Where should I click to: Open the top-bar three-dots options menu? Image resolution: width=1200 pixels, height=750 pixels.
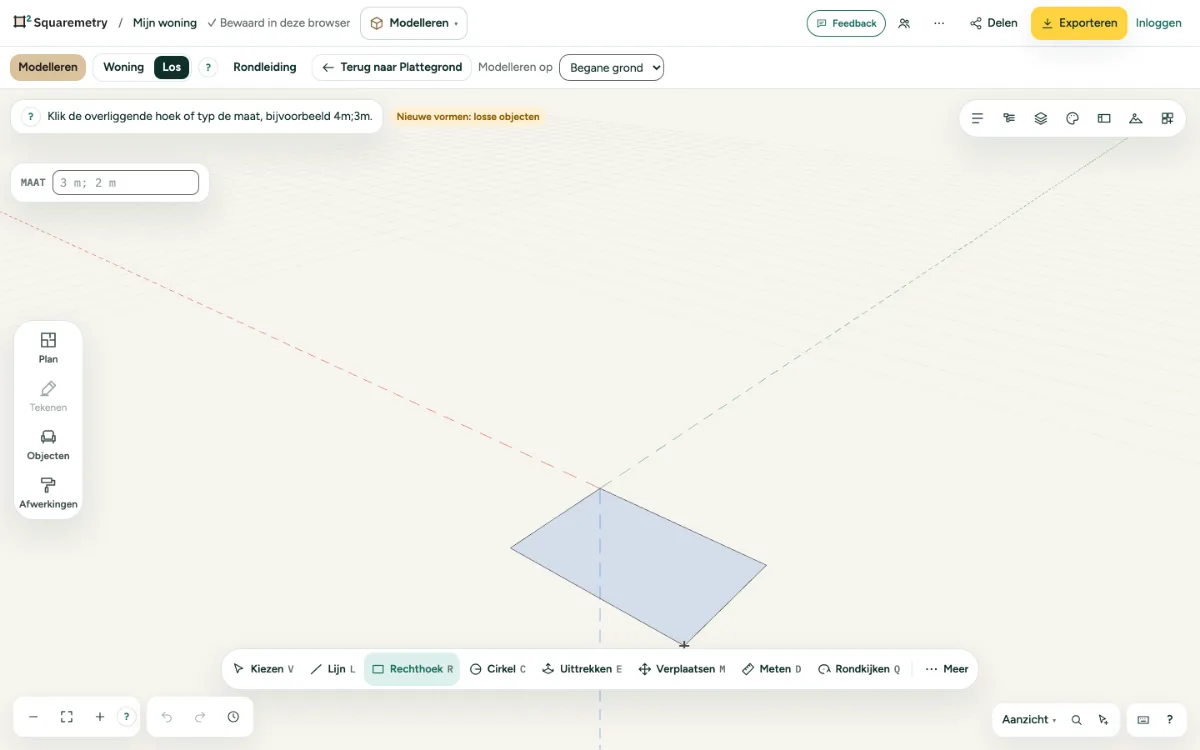point(939,23)
